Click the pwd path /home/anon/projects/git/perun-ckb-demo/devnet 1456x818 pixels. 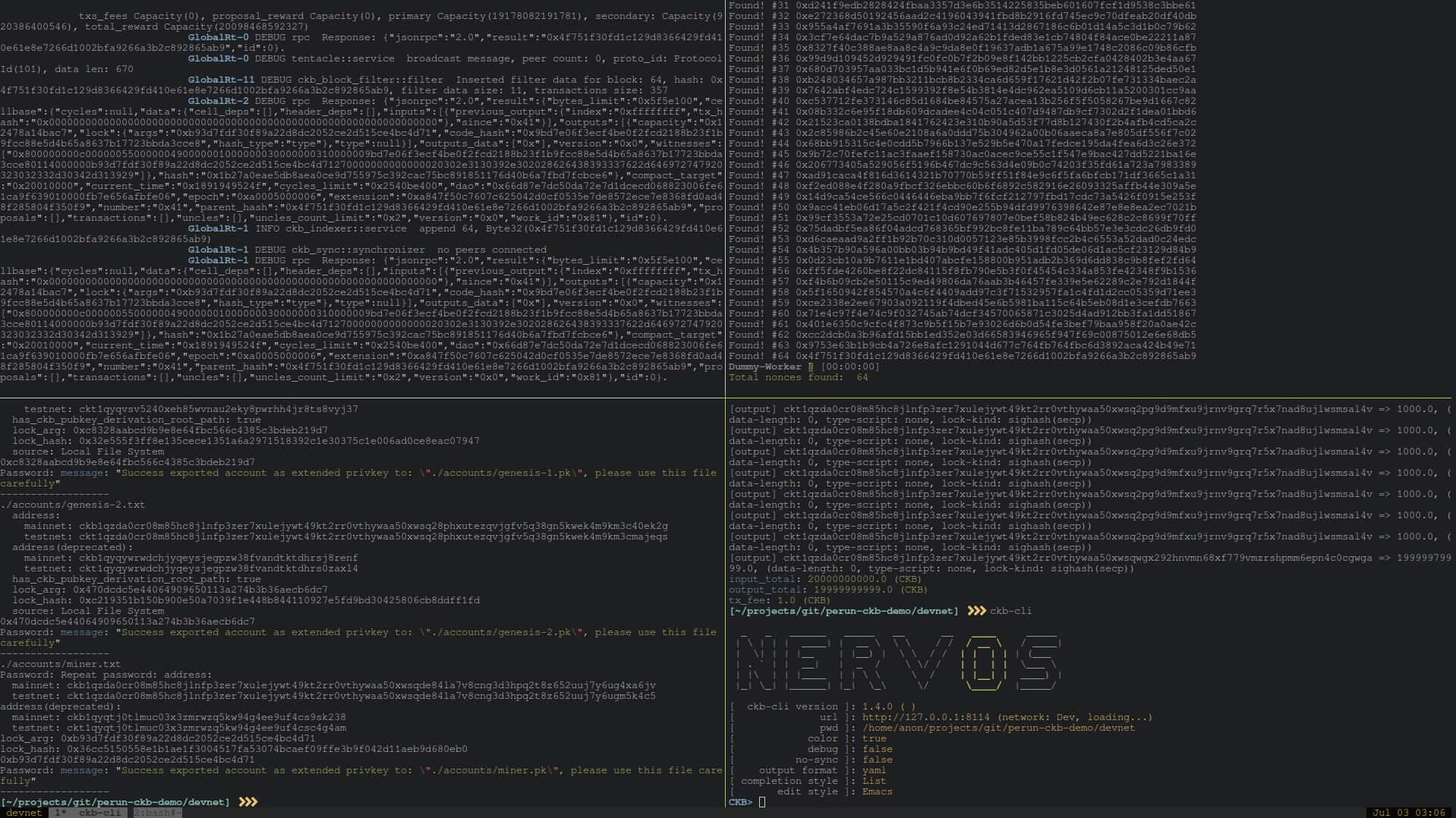(x=999, y=728)
